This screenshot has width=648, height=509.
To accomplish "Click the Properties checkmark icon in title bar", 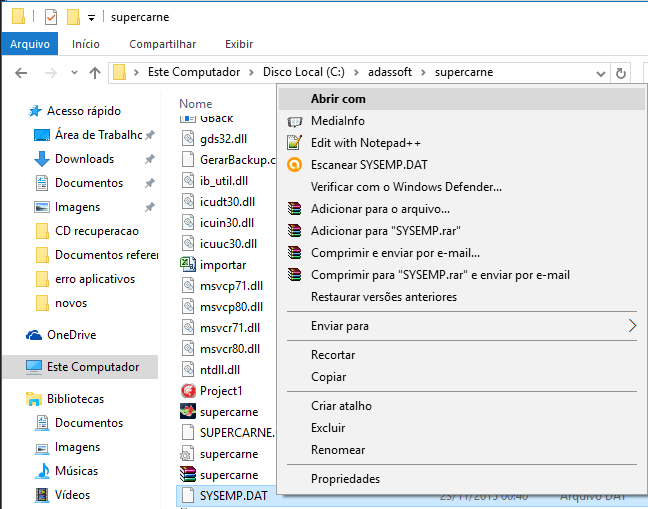I will click(51, 17).
